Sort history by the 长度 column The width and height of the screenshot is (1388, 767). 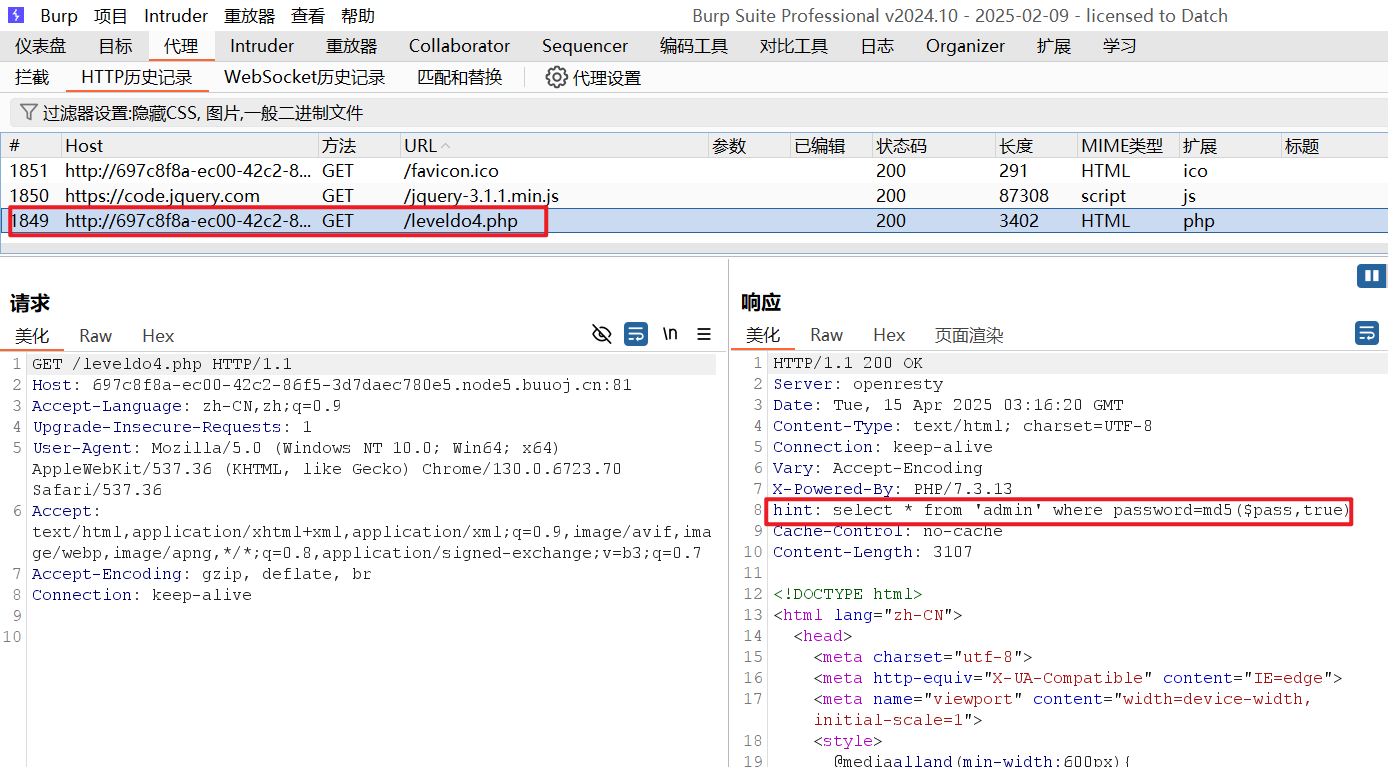coord(1036,146)
